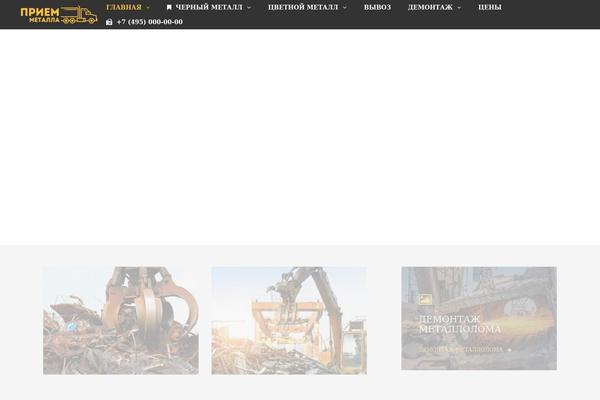The image size is (600, 400).
Task: Open the Цветной металл menu item
Action: click(x=303, y=7)
